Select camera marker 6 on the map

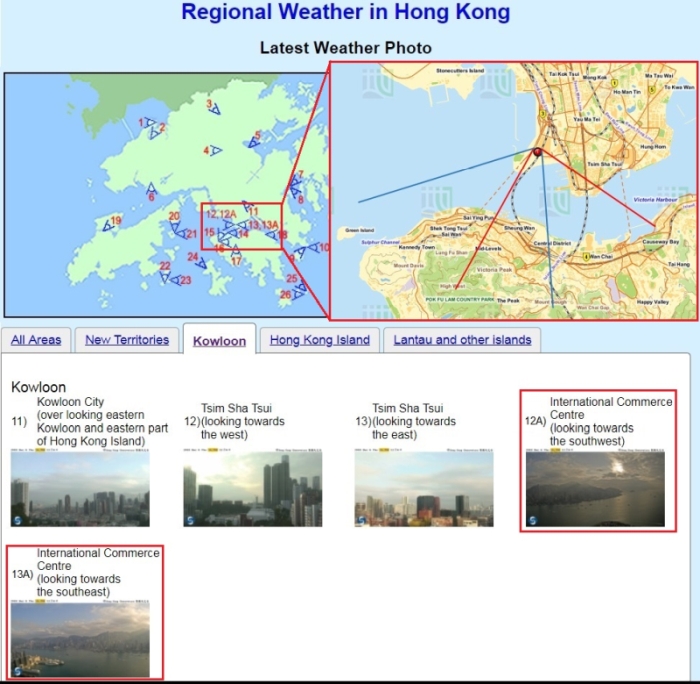tap(151, 188)
